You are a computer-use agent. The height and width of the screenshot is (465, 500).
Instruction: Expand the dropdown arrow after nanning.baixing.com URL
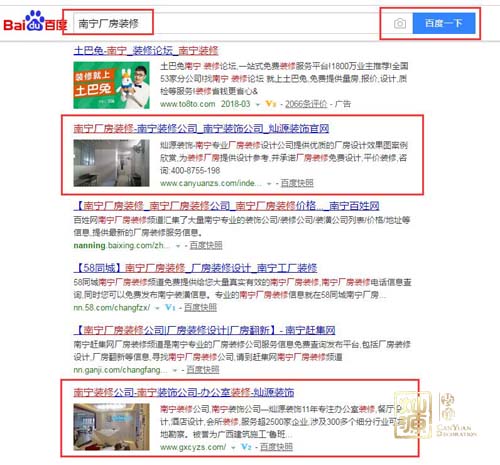pos(178,246)
